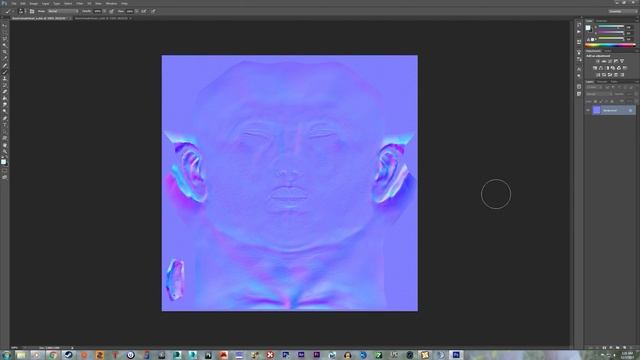
Task: Open the collapsed History panel icon
Action: pos(579,25)
